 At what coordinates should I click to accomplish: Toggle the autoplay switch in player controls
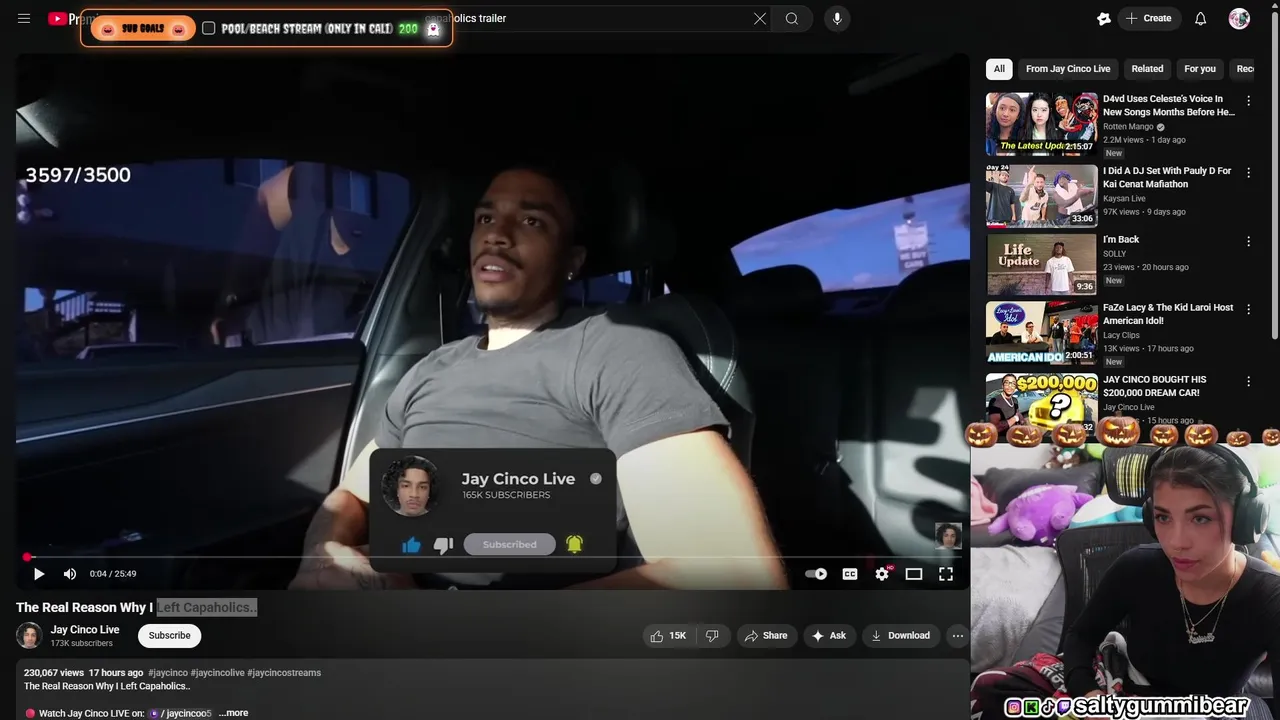816,574
